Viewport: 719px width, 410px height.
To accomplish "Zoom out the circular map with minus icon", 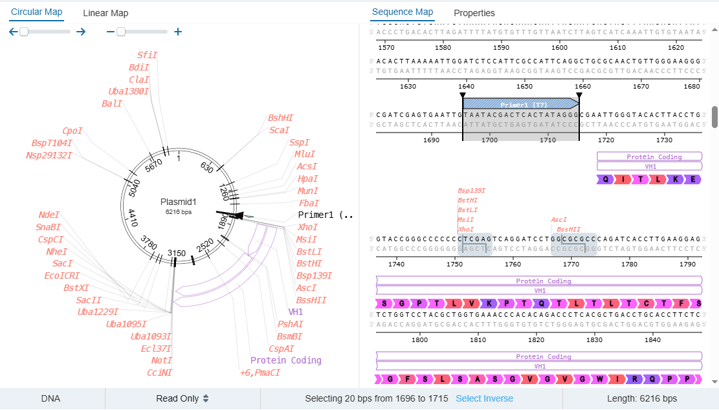I will [x=110, y=32].
